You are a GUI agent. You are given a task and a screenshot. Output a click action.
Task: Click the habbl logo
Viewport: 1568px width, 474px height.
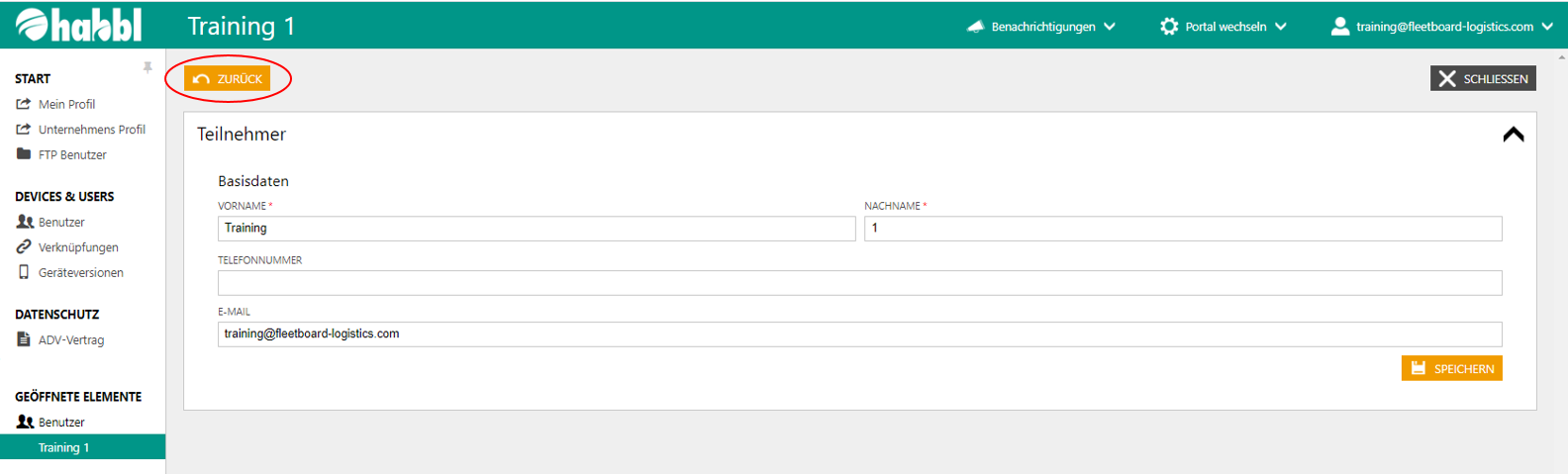(78, 25)
